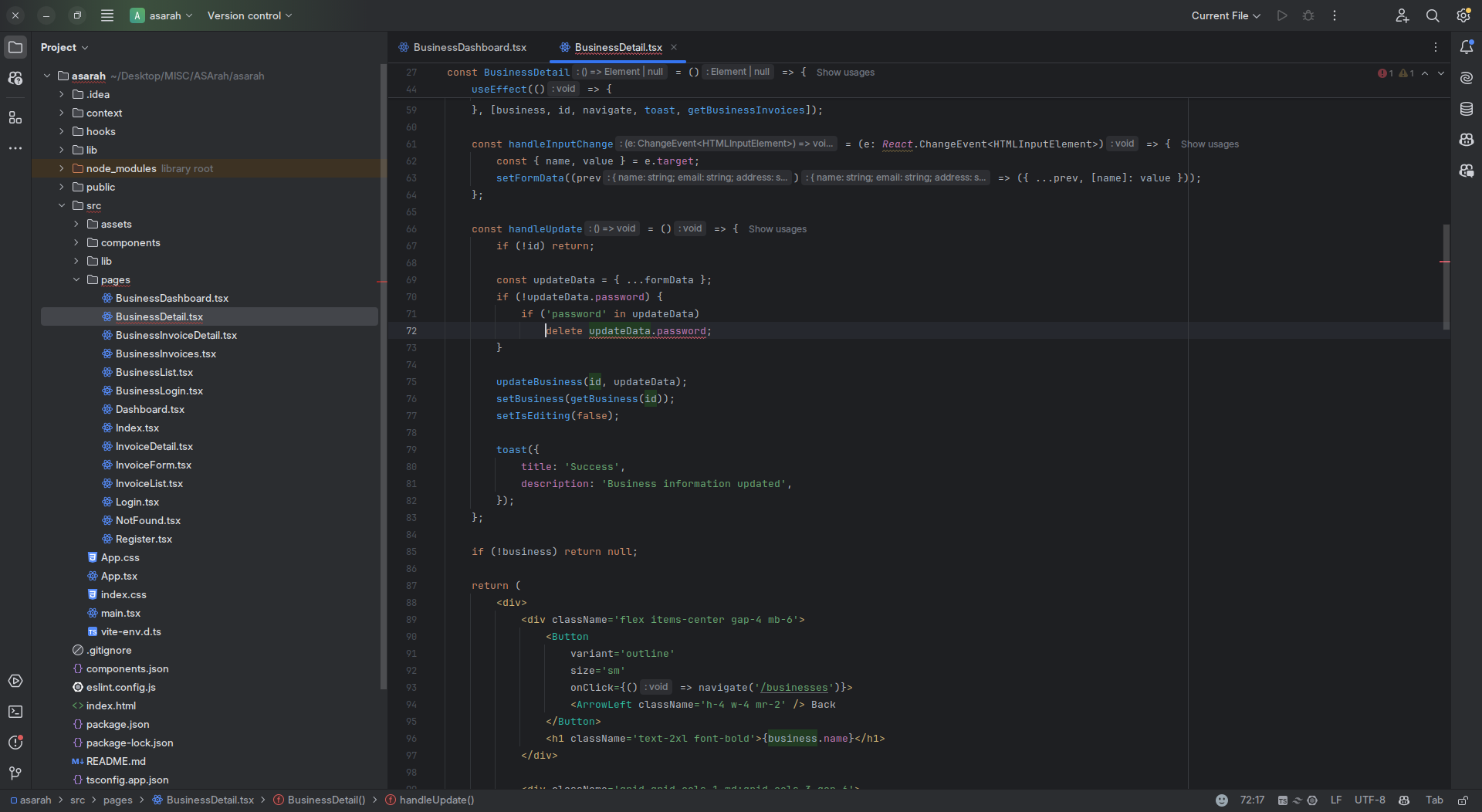Toggle the file write lock in status bar
This screenshot has width=1482, height=812.
point(1463,800)
